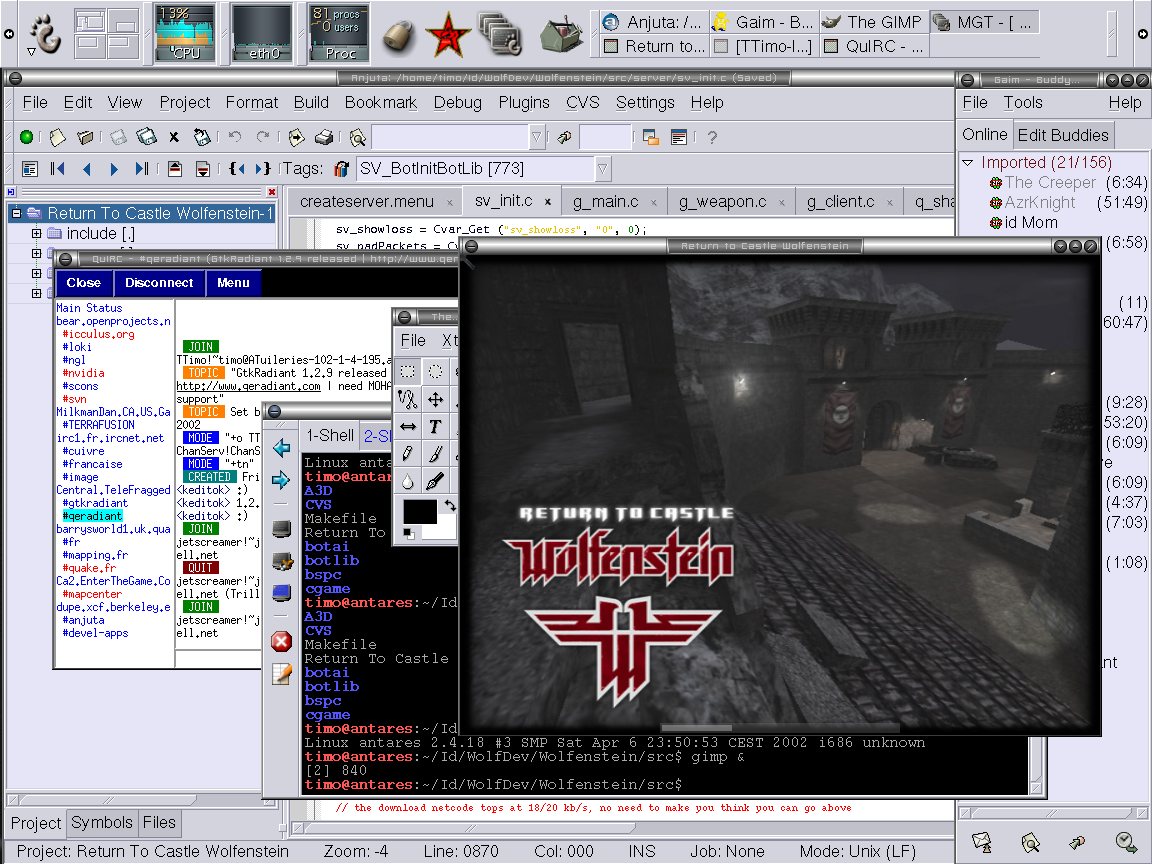
Task: Click the red star icon in GNOME panel
Action: coord(447,35)
